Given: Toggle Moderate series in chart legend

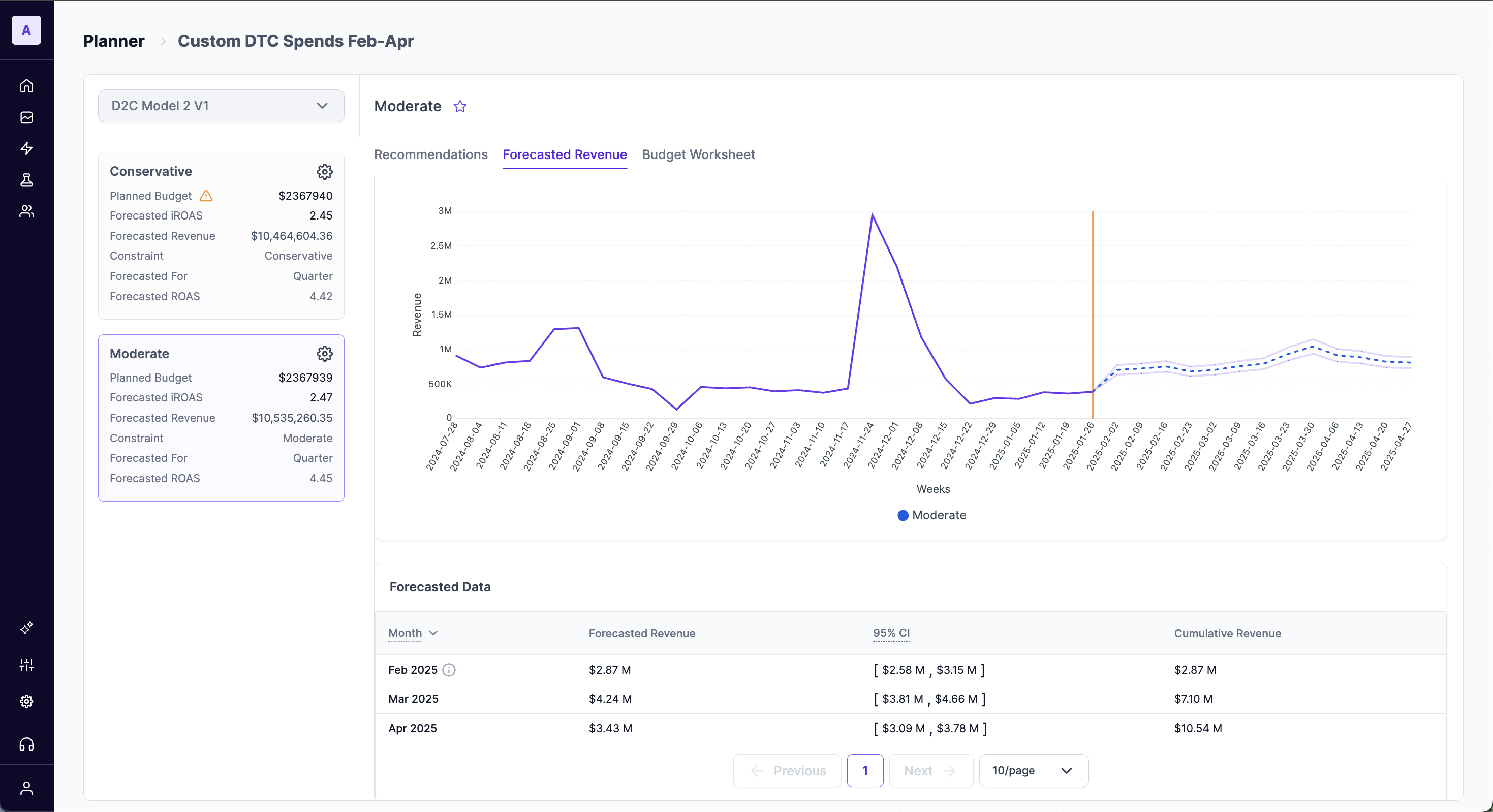Looking at the screenshot, I should point(931,515).
